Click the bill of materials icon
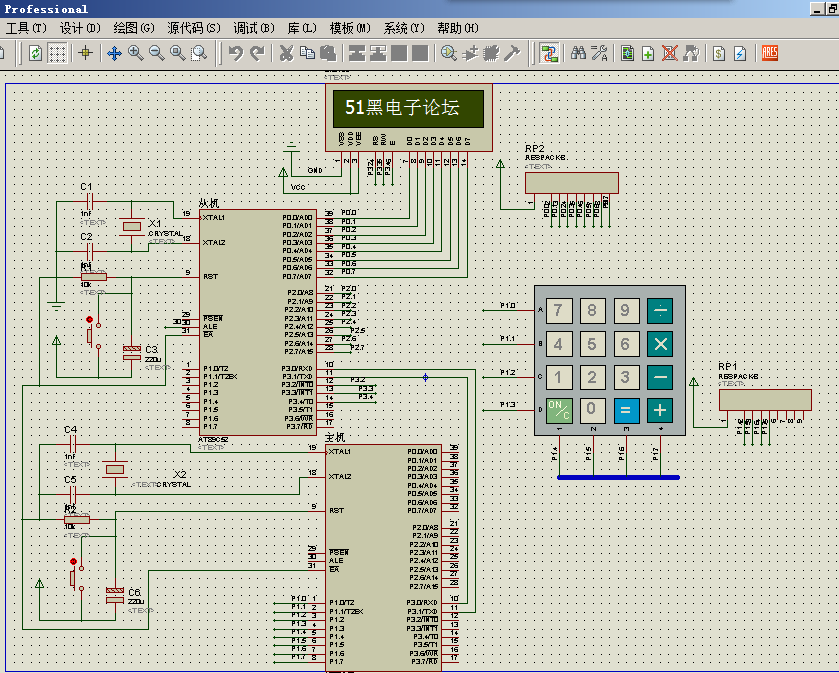The image size is (839, 673). click(x=718, y=53)
